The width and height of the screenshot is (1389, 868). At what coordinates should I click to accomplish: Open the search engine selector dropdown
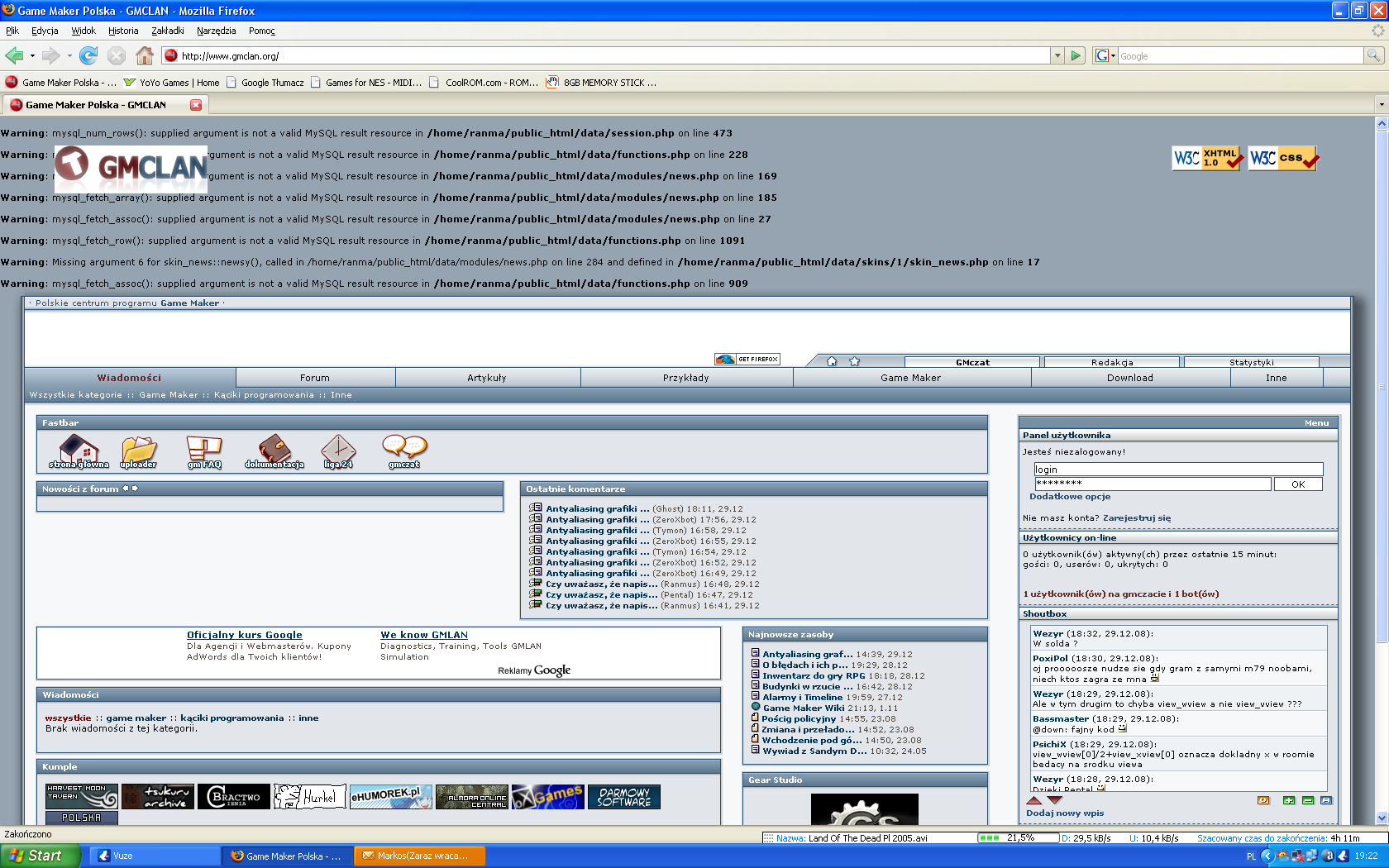pyautogui.click(x=1105, y=55)
